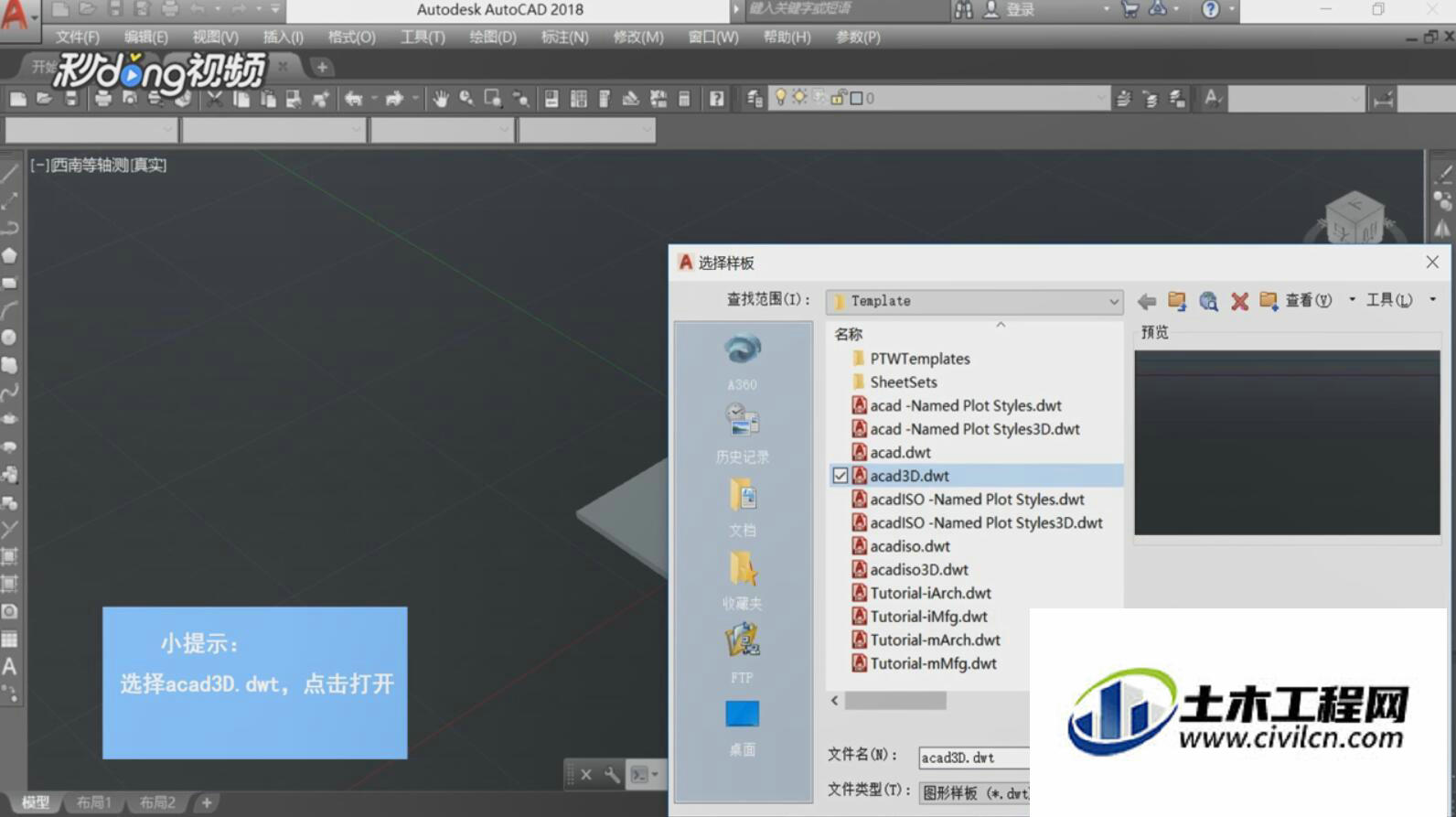
Task: Open the 修改(M) menu
Action: point(637,38)
